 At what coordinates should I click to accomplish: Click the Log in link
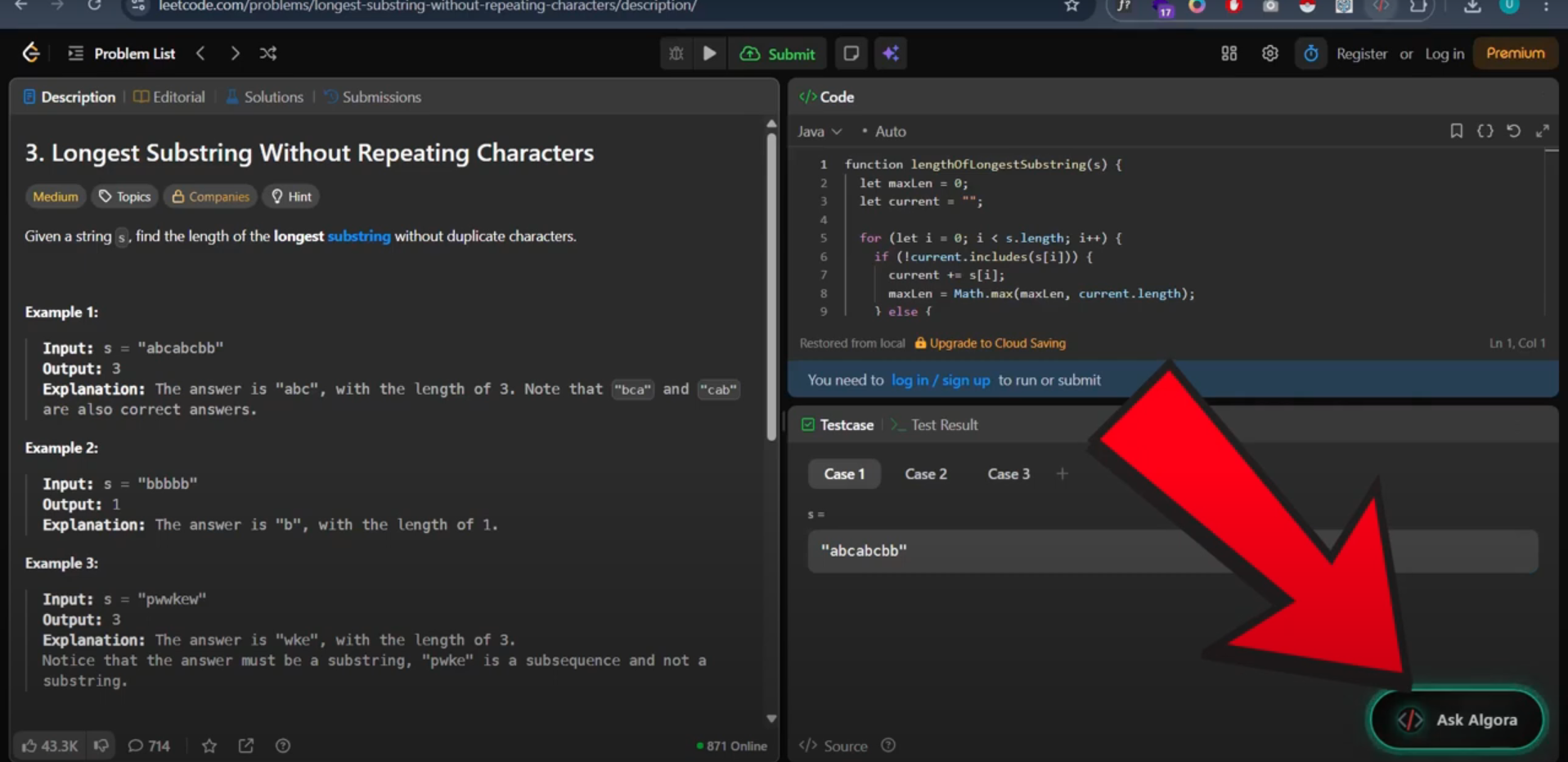coord(1444,53)
